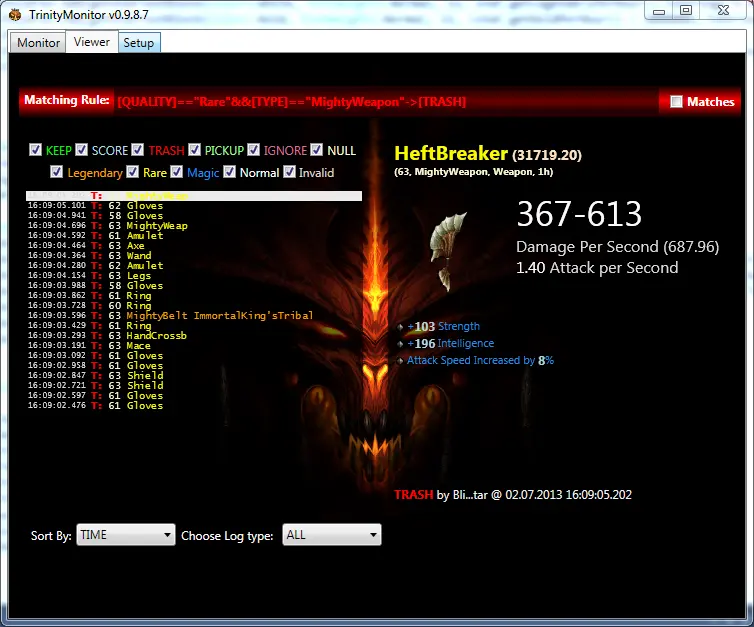Open the Setup tab
754x627 pixels.
point(139,43)
